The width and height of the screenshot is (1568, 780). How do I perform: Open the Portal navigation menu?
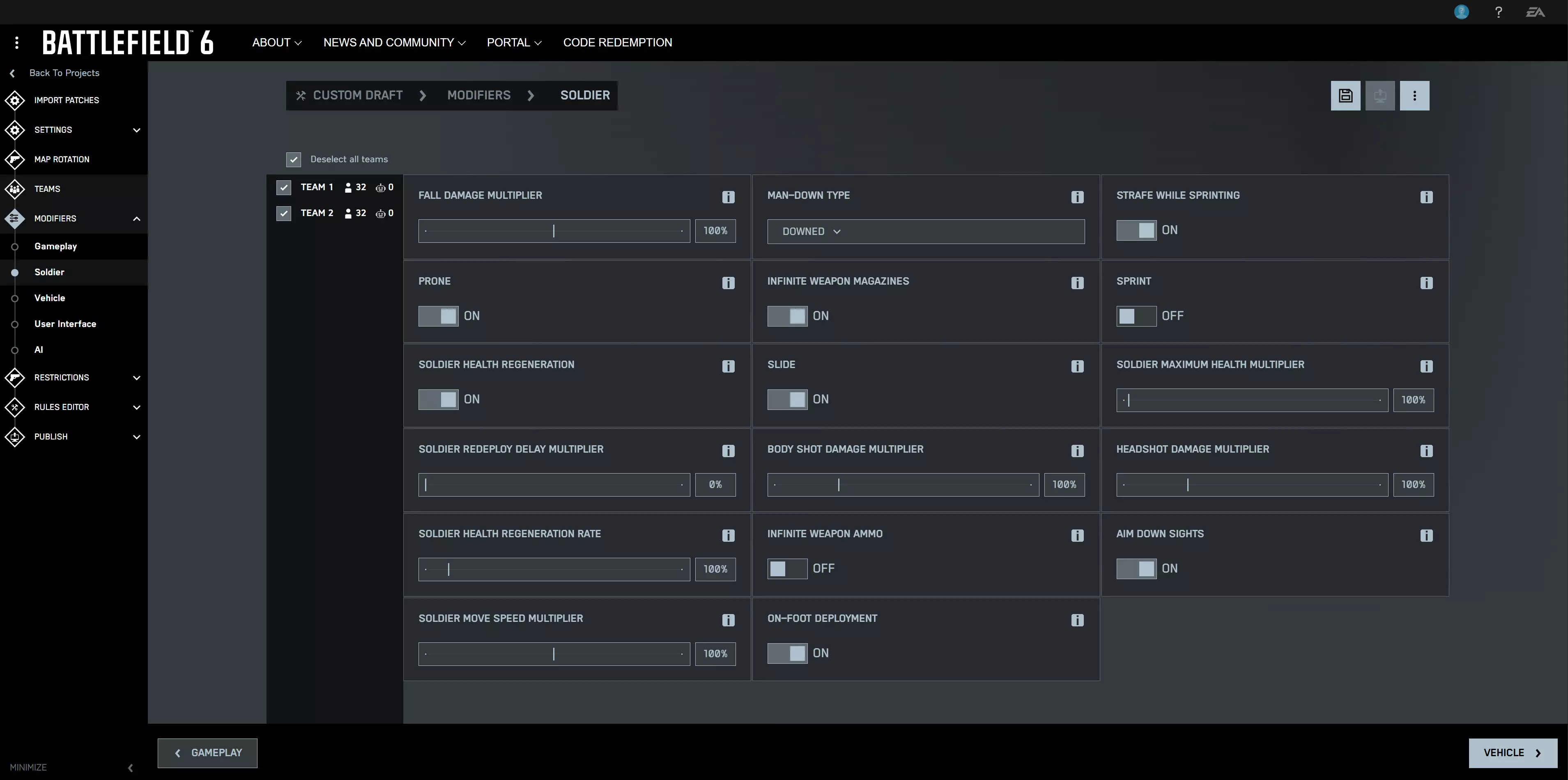point(514,43)
